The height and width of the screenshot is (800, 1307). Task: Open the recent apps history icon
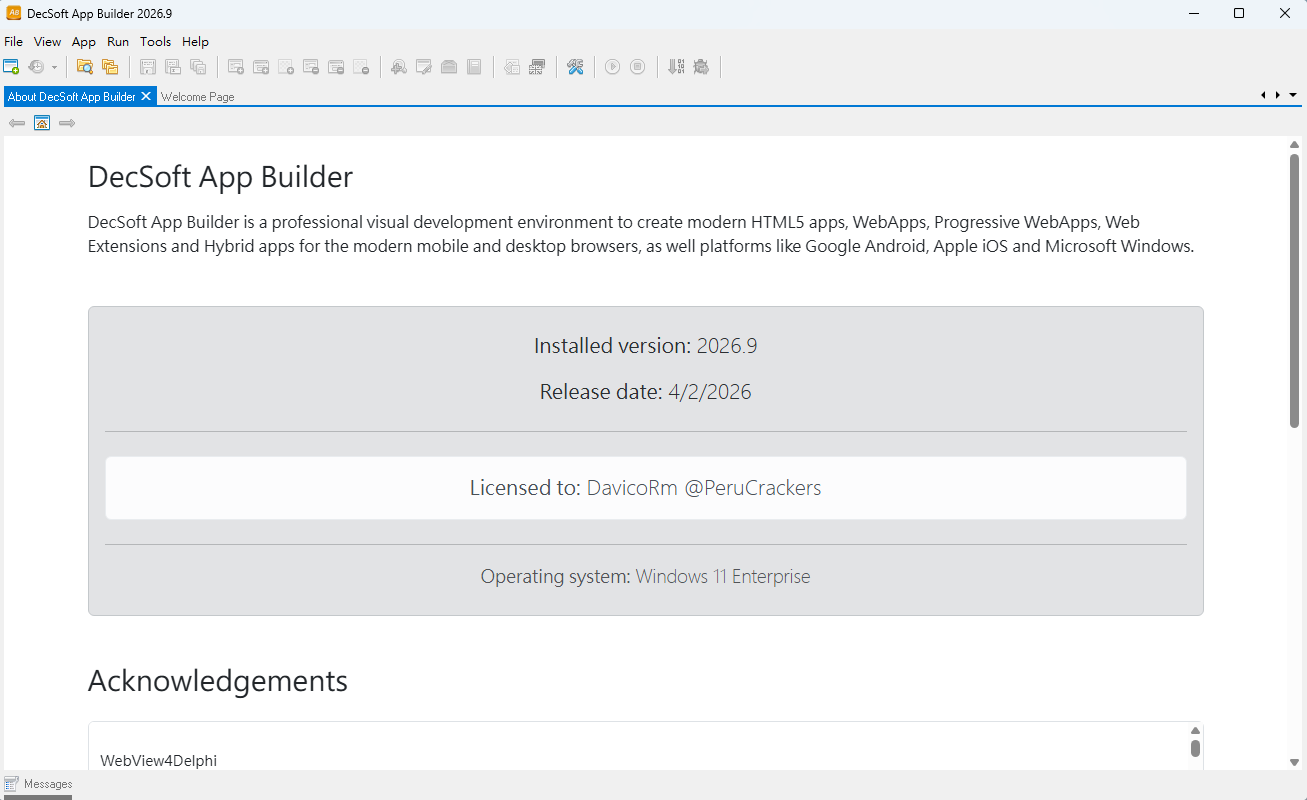(36, 67)
